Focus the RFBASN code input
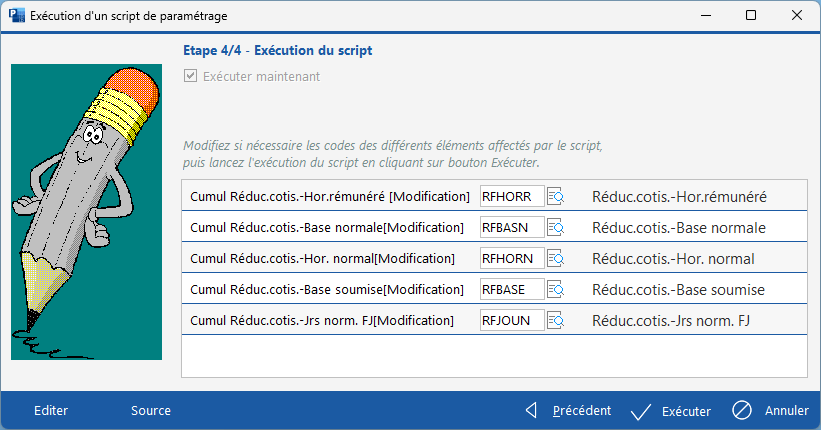 [x=512, y=228]
